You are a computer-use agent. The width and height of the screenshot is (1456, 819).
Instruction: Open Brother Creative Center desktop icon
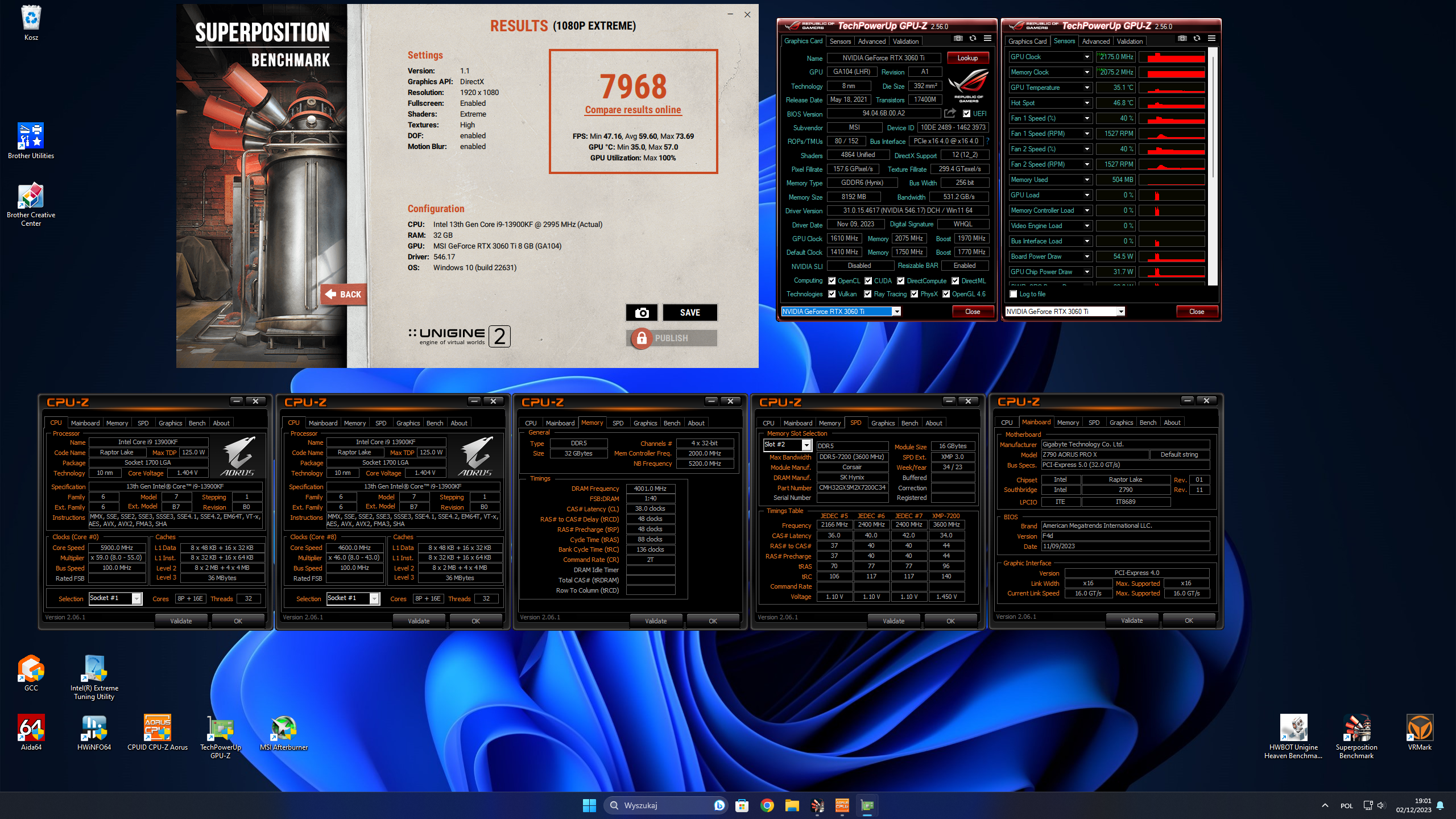[x=31, y=205]
